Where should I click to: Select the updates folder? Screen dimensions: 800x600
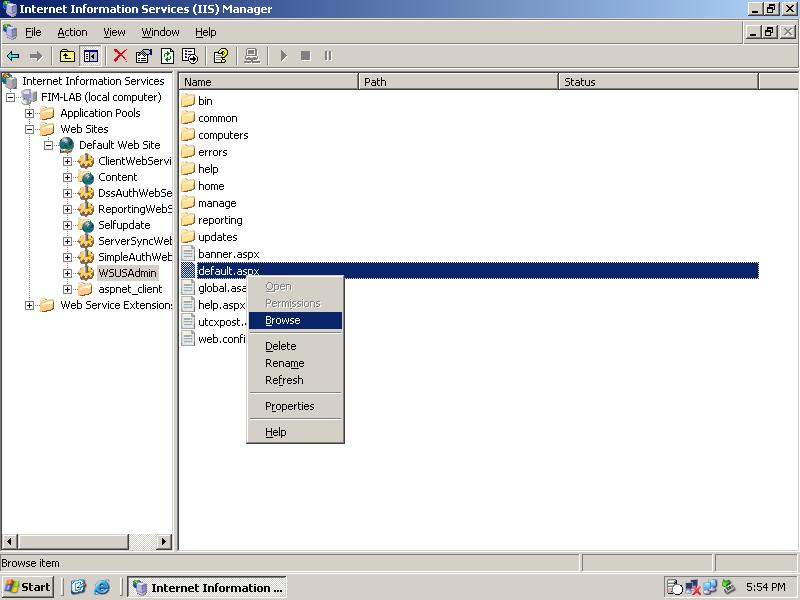[x=210, y=237]
